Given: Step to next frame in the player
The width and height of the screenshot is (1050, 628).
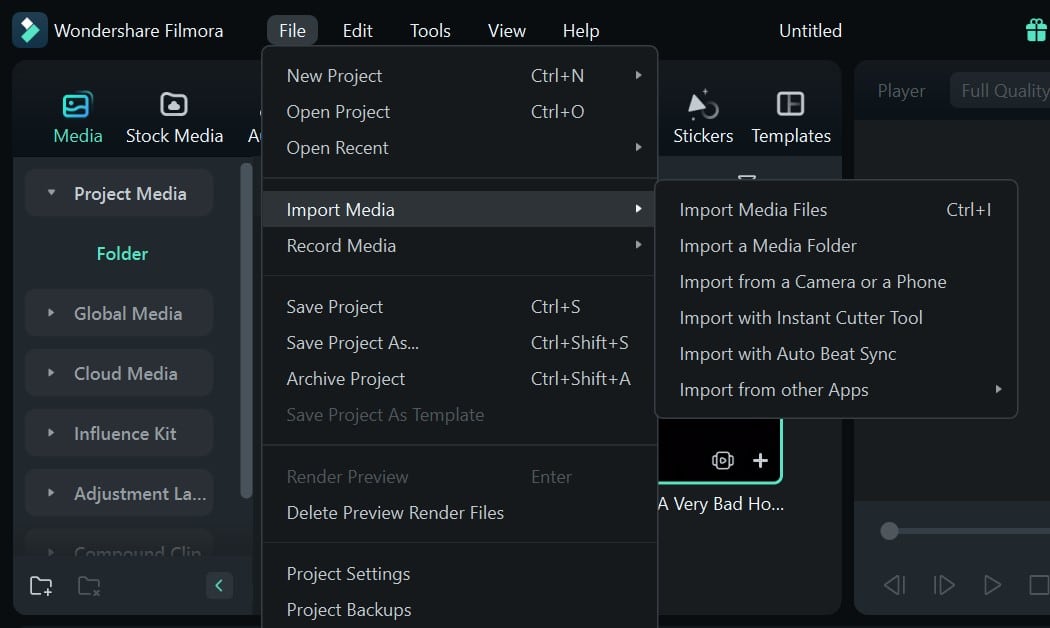Looking at the screenshot, I should (944, 585).
